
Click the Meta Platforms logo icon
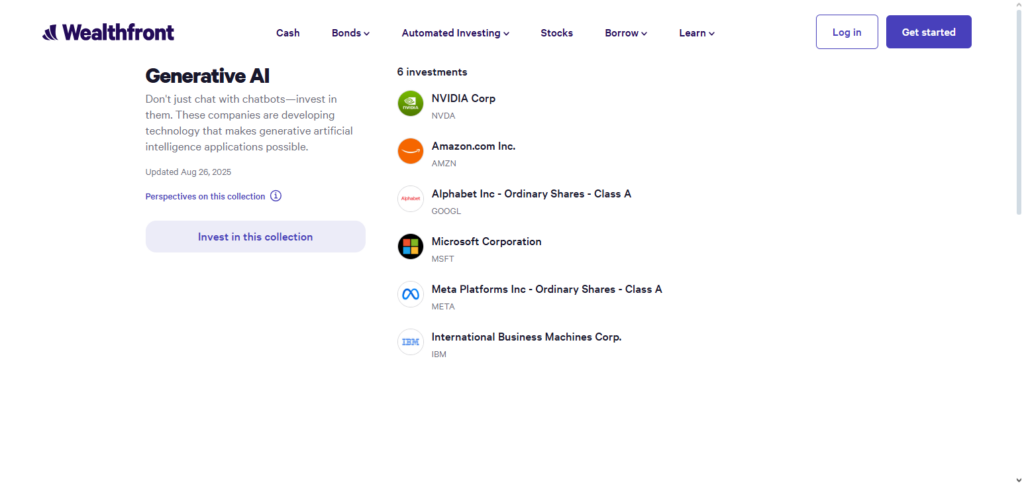411,294
